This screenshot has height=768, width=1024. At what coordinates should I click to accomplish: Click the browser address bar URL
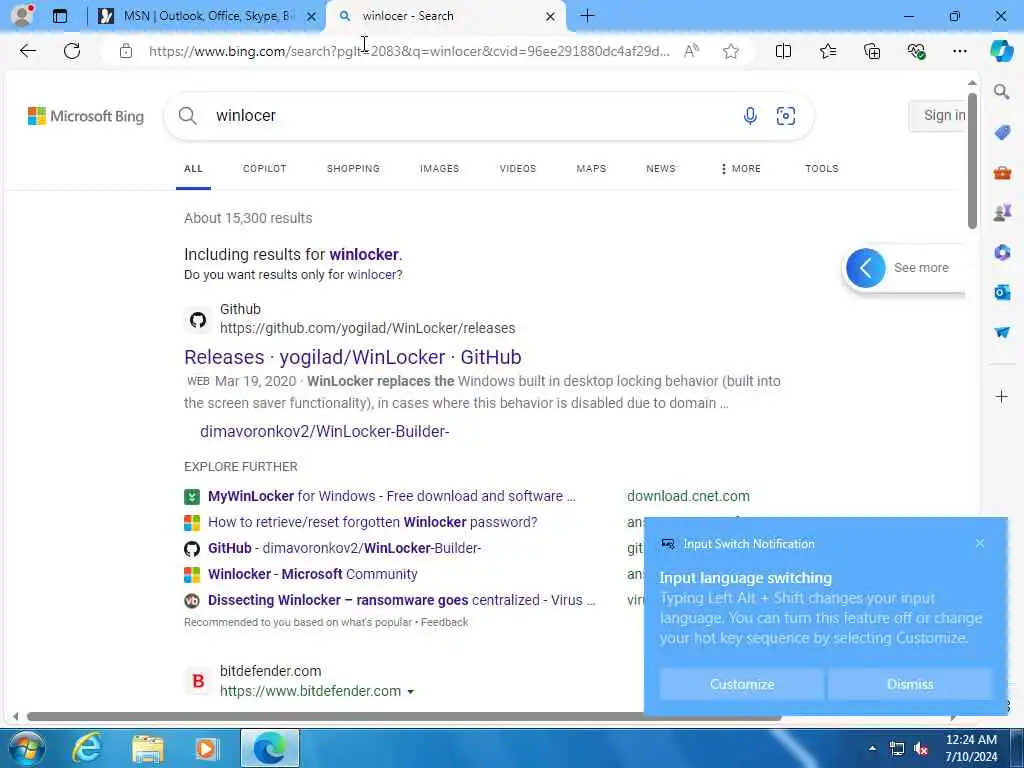pyautogui.click(x=409, y=51)
